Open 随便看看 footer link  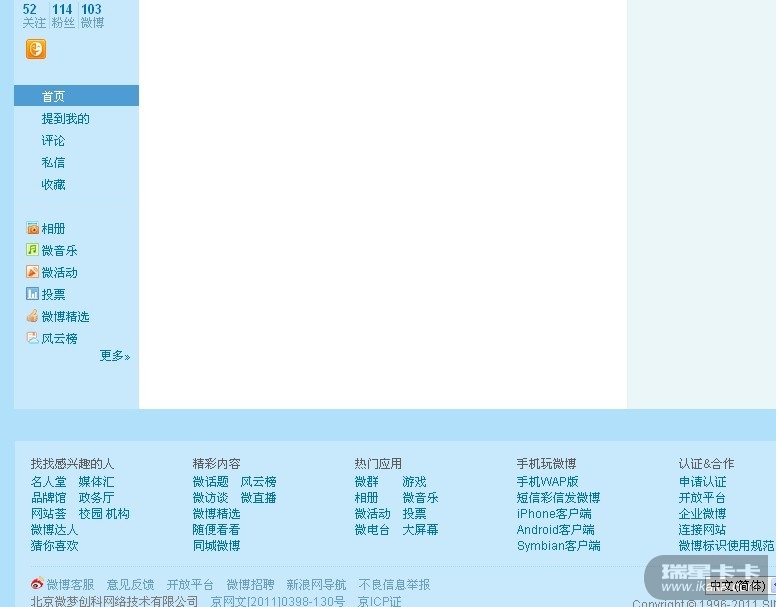tap(216, 529)
